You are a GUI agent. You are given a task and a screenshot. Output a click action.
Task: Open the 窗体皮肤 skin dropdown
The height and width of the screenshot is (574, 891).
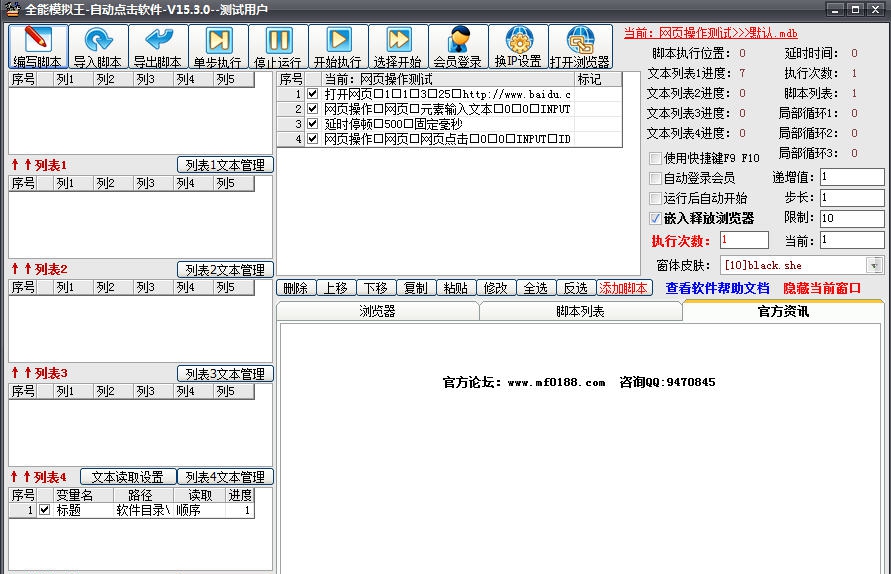(874, 265)
